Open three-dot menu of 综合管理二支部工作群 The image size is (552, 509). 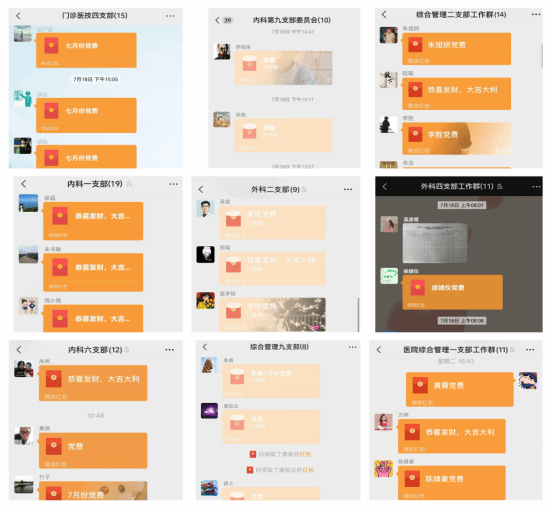click(536, 14)
